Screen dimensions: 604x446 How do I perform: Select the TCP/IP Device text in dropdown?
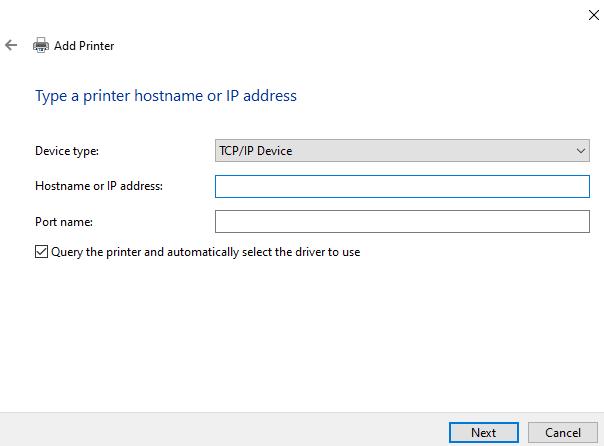click(255, 151)
